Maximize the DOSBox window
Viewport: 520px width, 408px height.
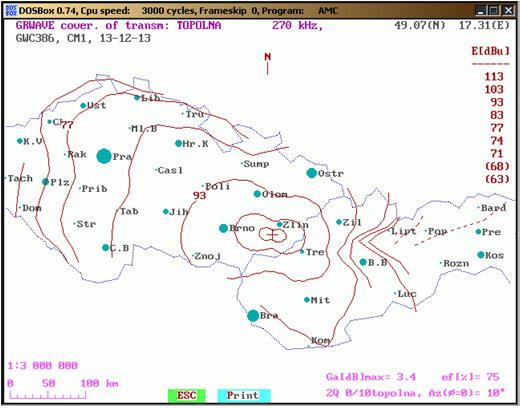tap(494, 11)
